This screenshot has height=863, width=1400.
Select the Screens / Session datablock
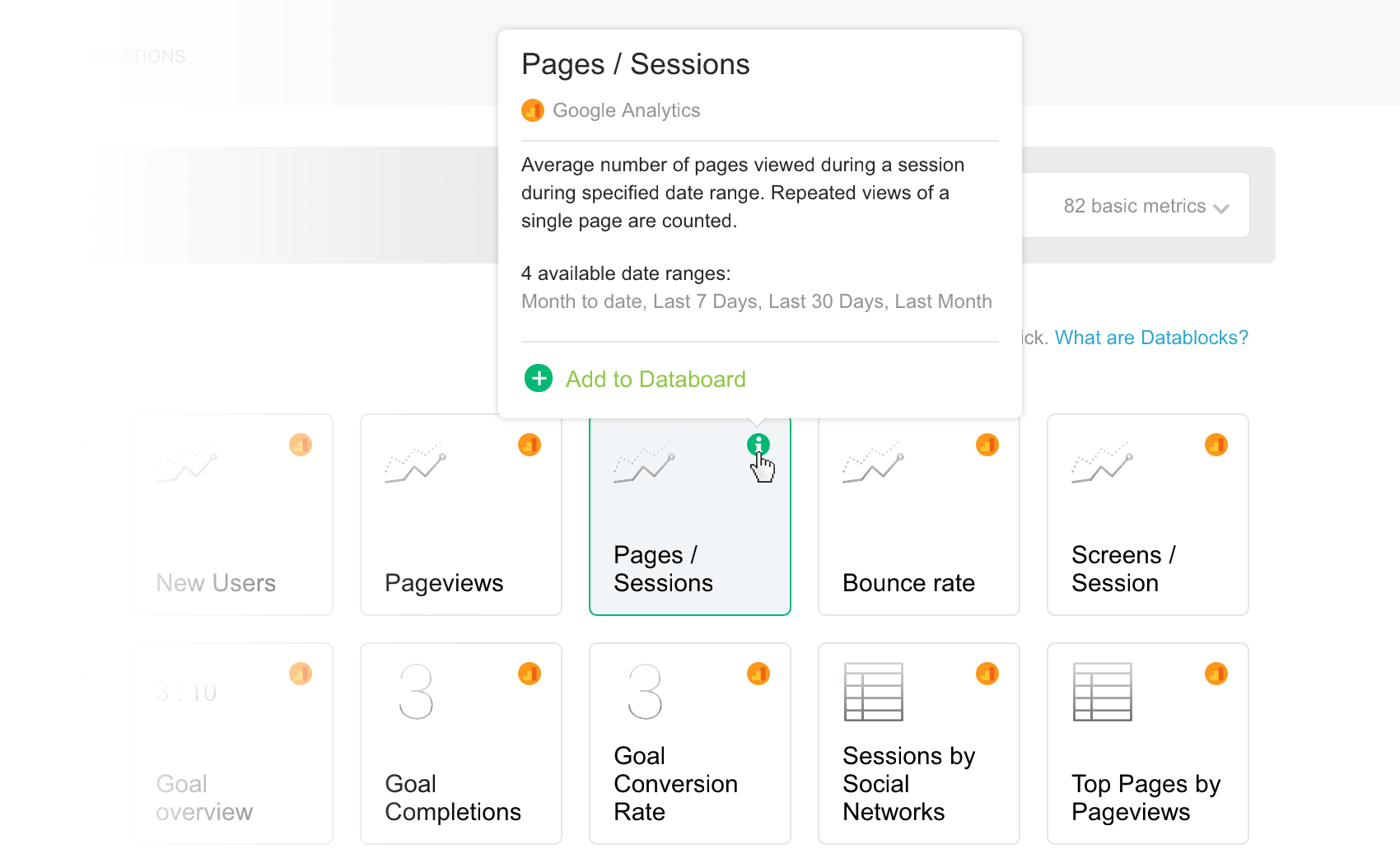pos(1147,515)
